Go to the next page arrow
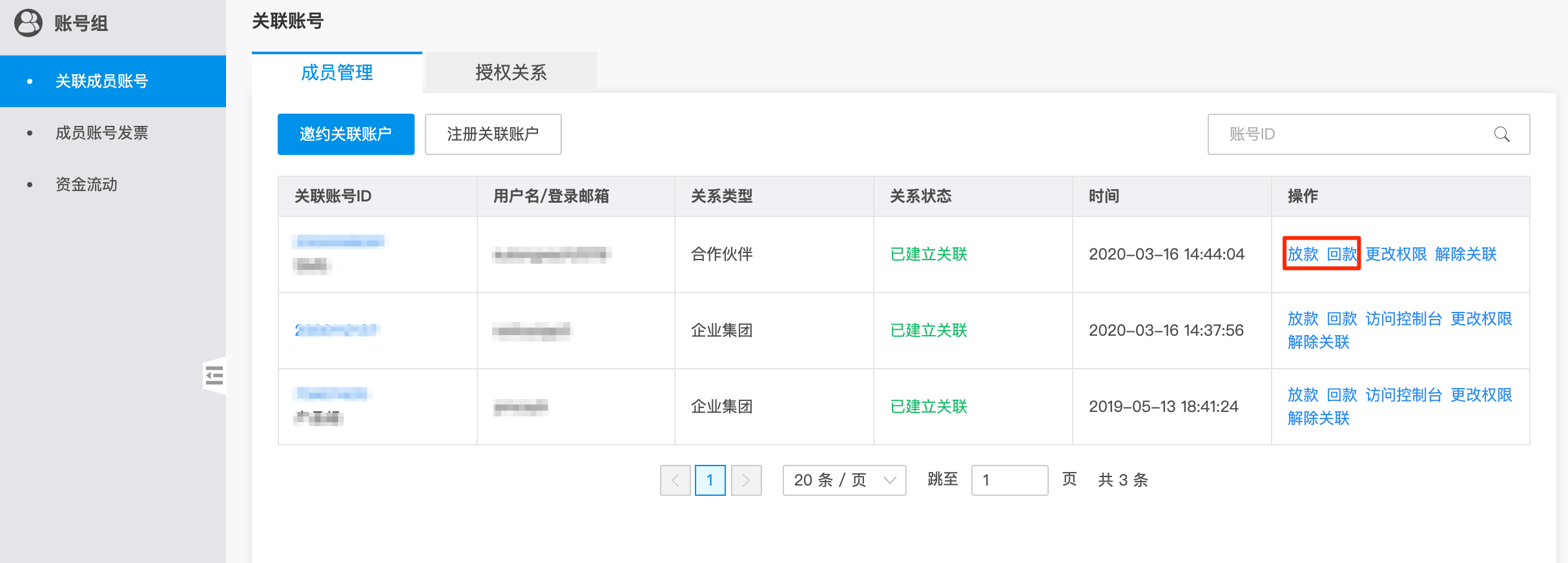1568x563 pixels. (746, 480)
